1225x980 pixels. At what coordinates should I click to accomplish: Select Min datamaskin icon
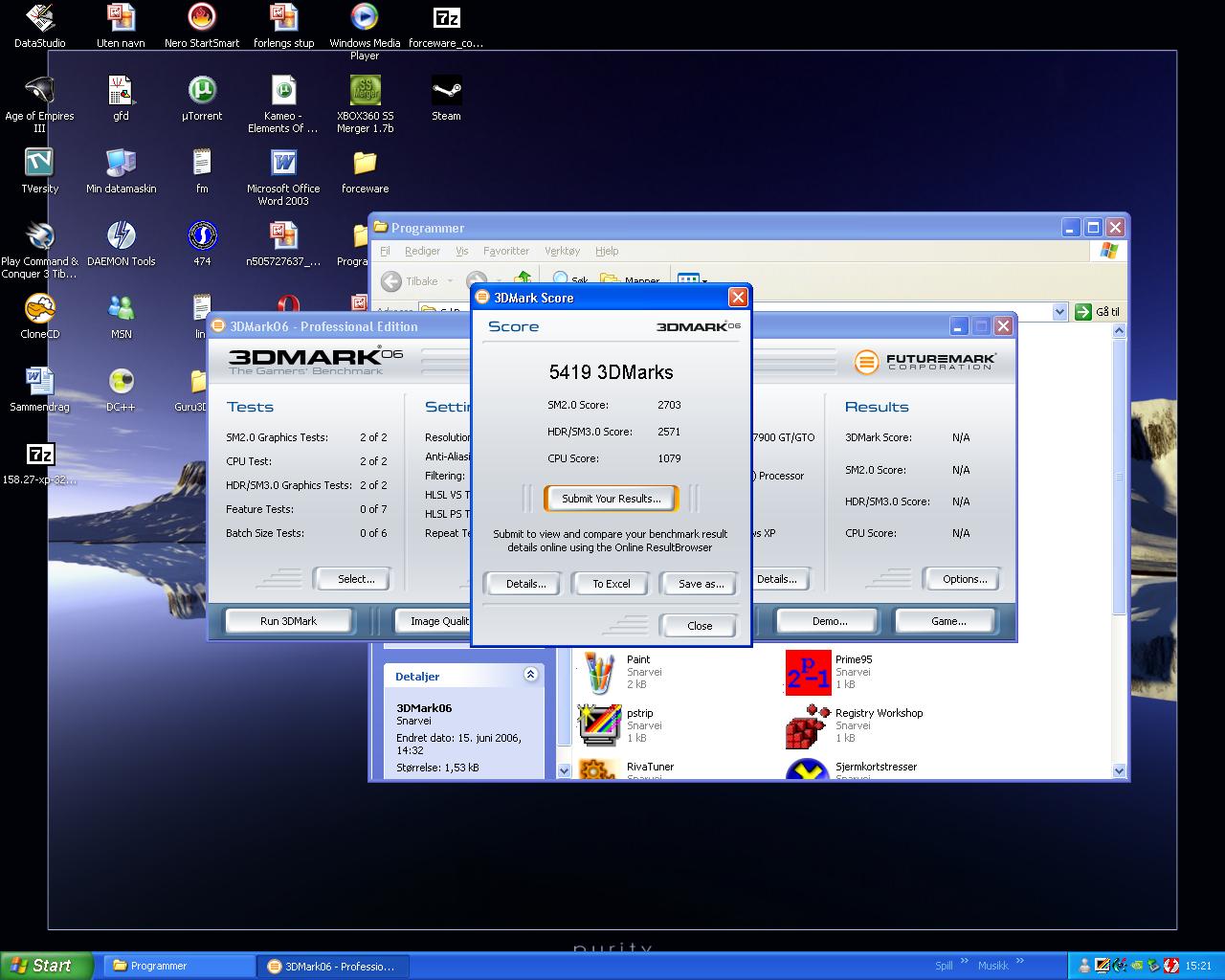coord(121,171)
